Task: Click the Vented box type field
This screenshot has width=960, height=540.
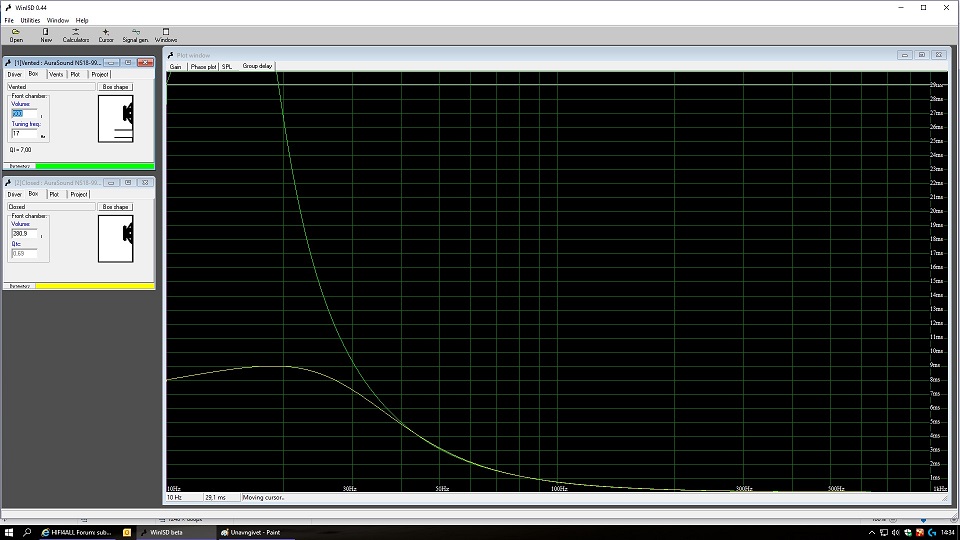Action: (51, 87)
